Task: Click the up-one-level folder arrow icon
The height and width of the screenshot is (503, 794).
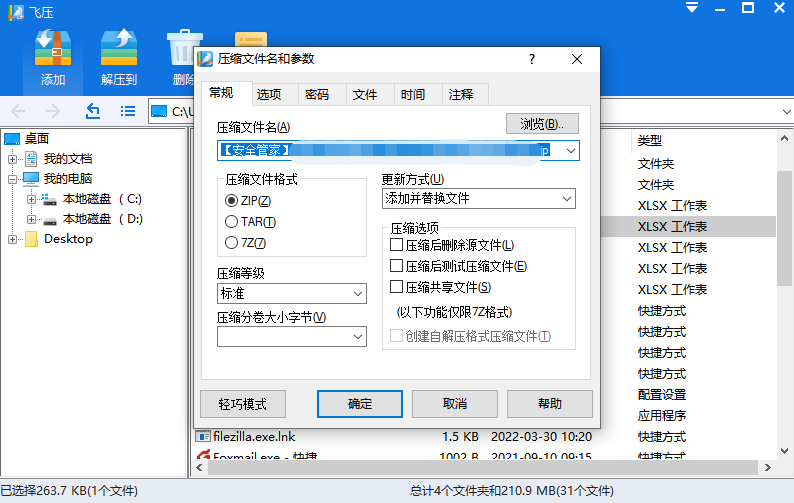Action: tap(93, 111)
